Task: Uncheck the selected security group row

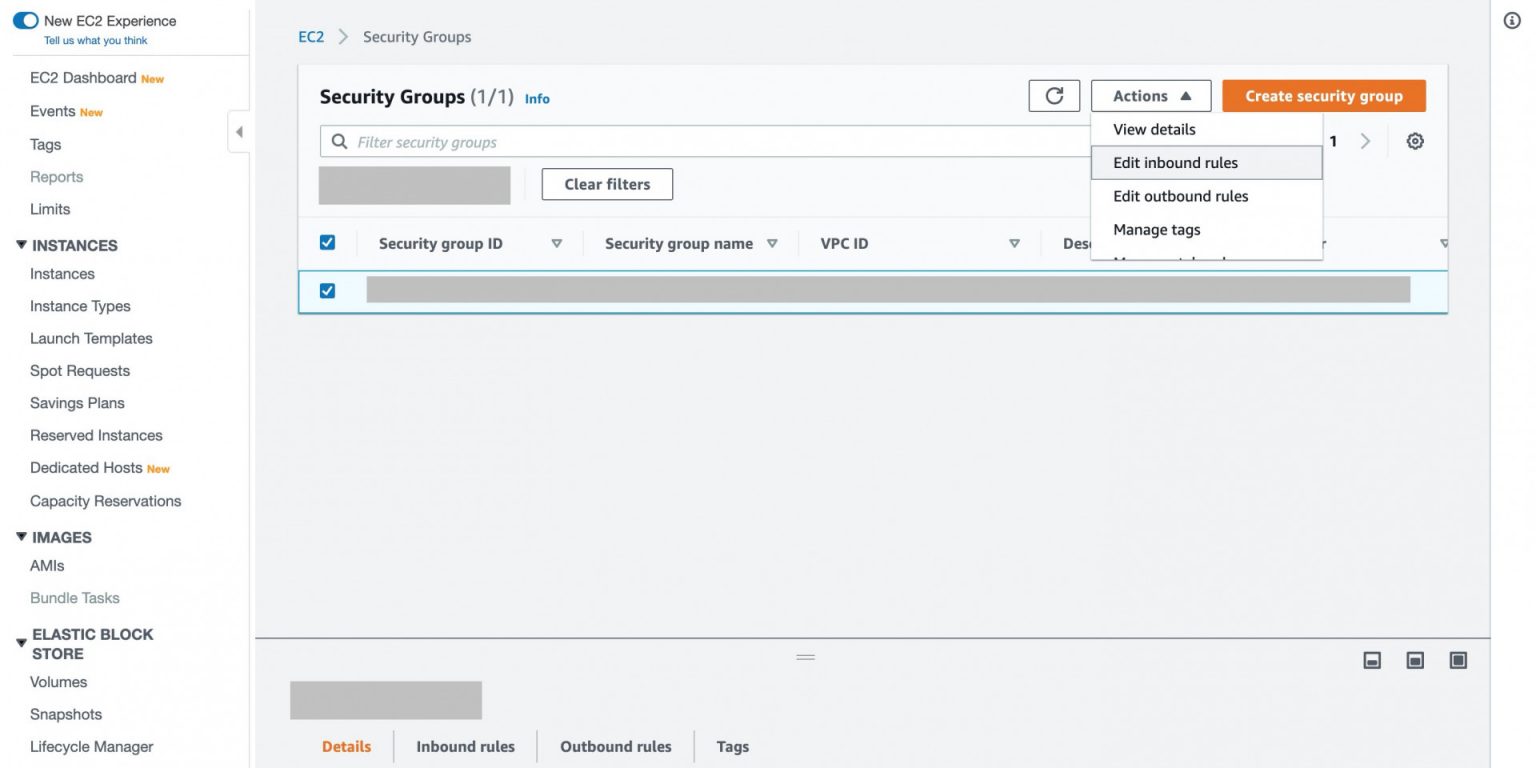Action: (327, 291)
